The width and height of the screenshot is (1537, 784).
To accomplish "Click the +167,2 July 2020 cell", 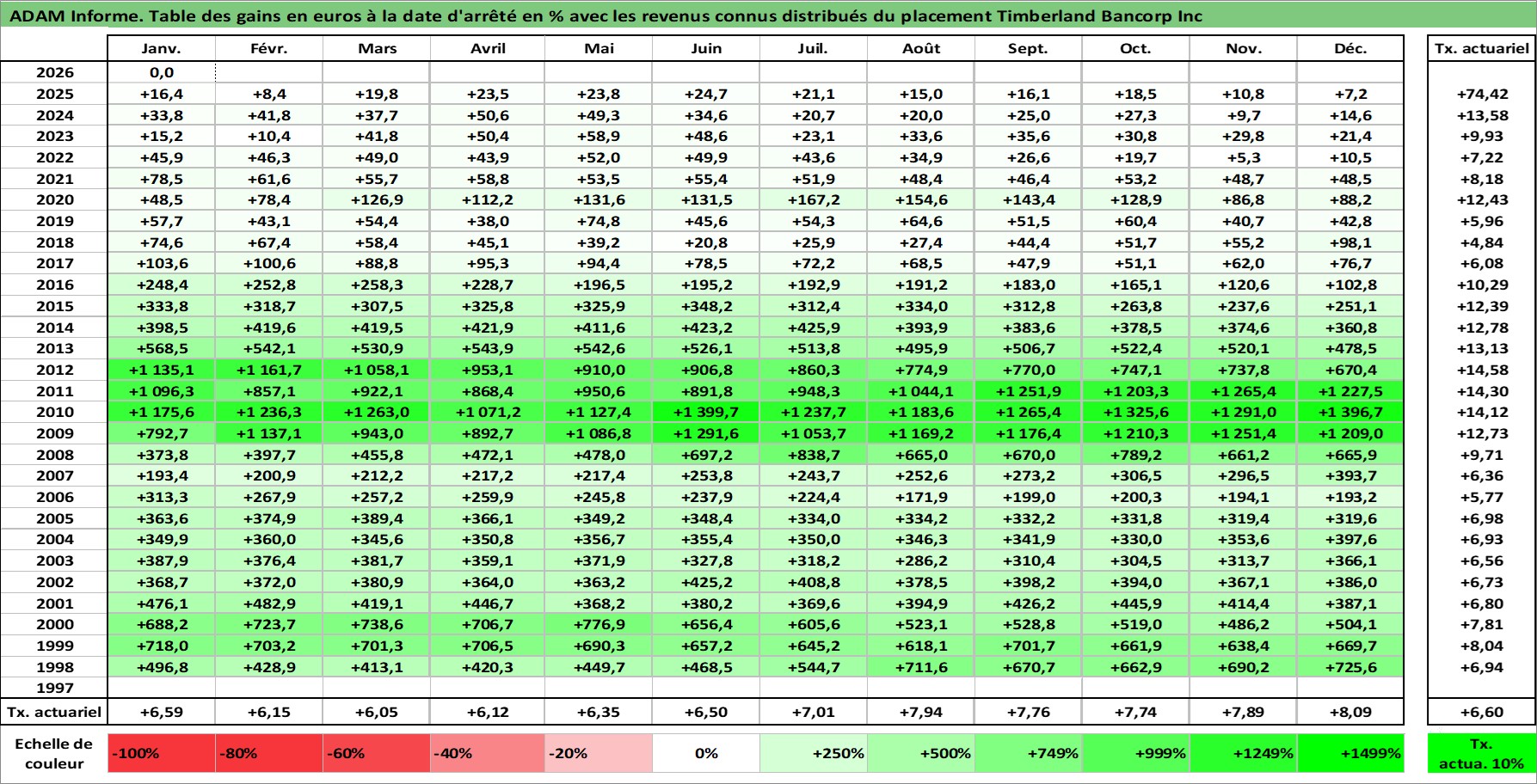I will click(x=813, y=199).
